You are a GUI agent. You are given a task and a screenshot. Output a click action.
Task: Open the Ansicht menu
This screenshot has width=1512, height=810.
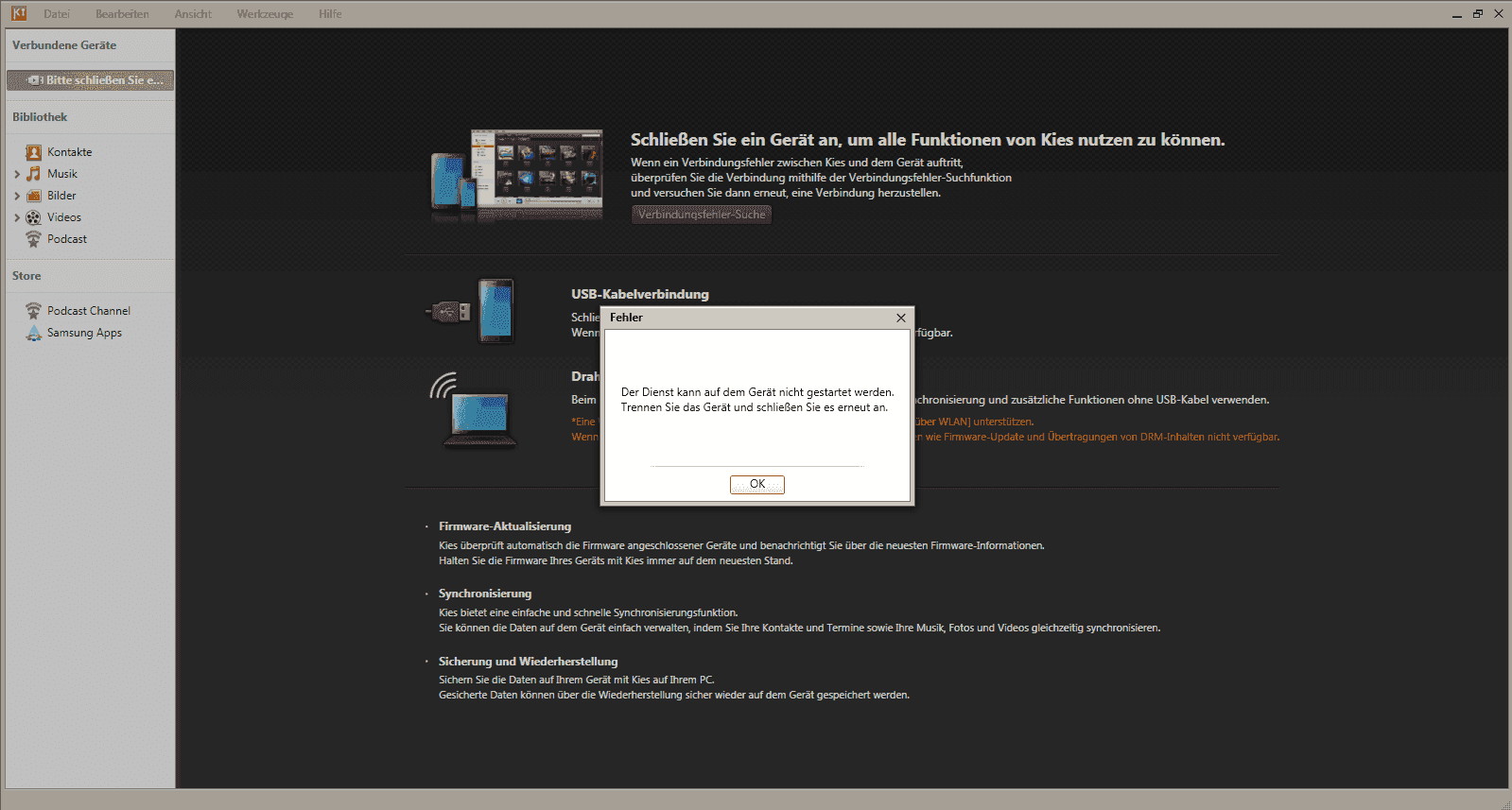pyautogui.click(x=193, y=14)
